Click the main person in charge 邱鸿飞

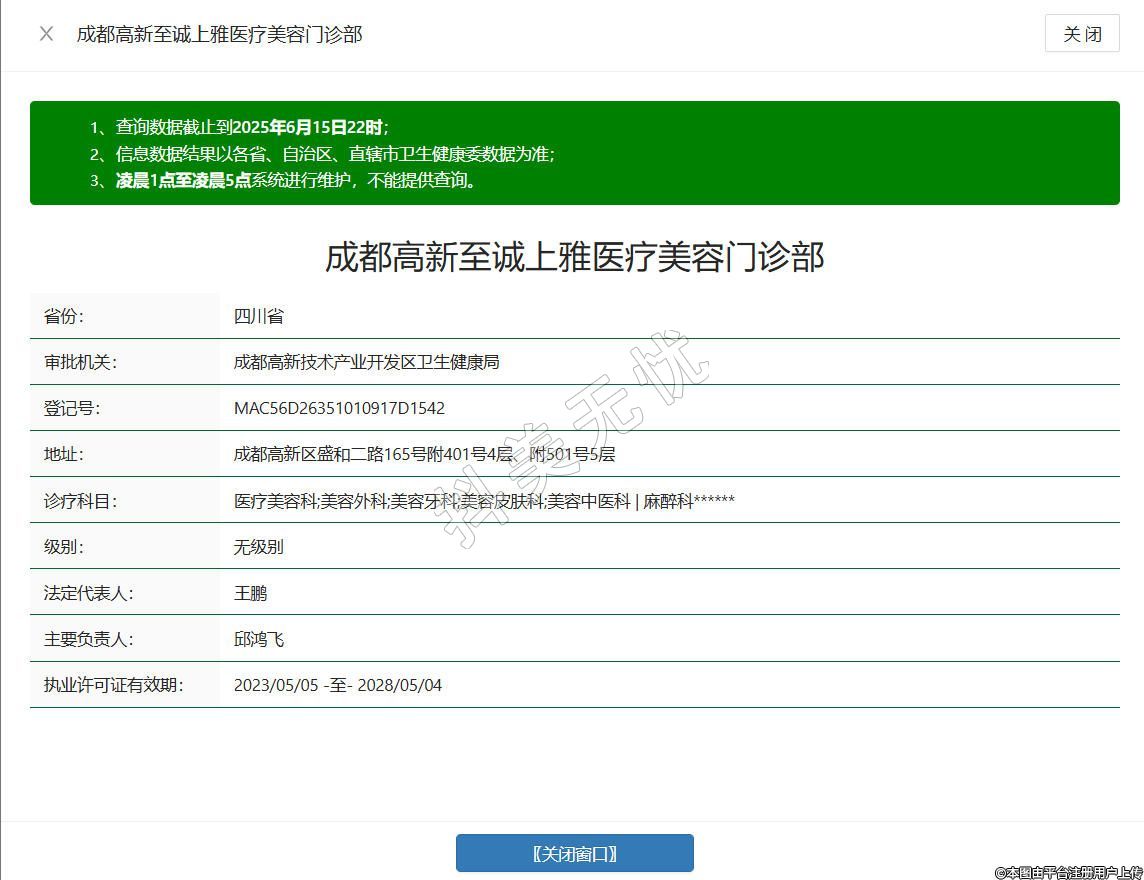[x=259, y=639]
